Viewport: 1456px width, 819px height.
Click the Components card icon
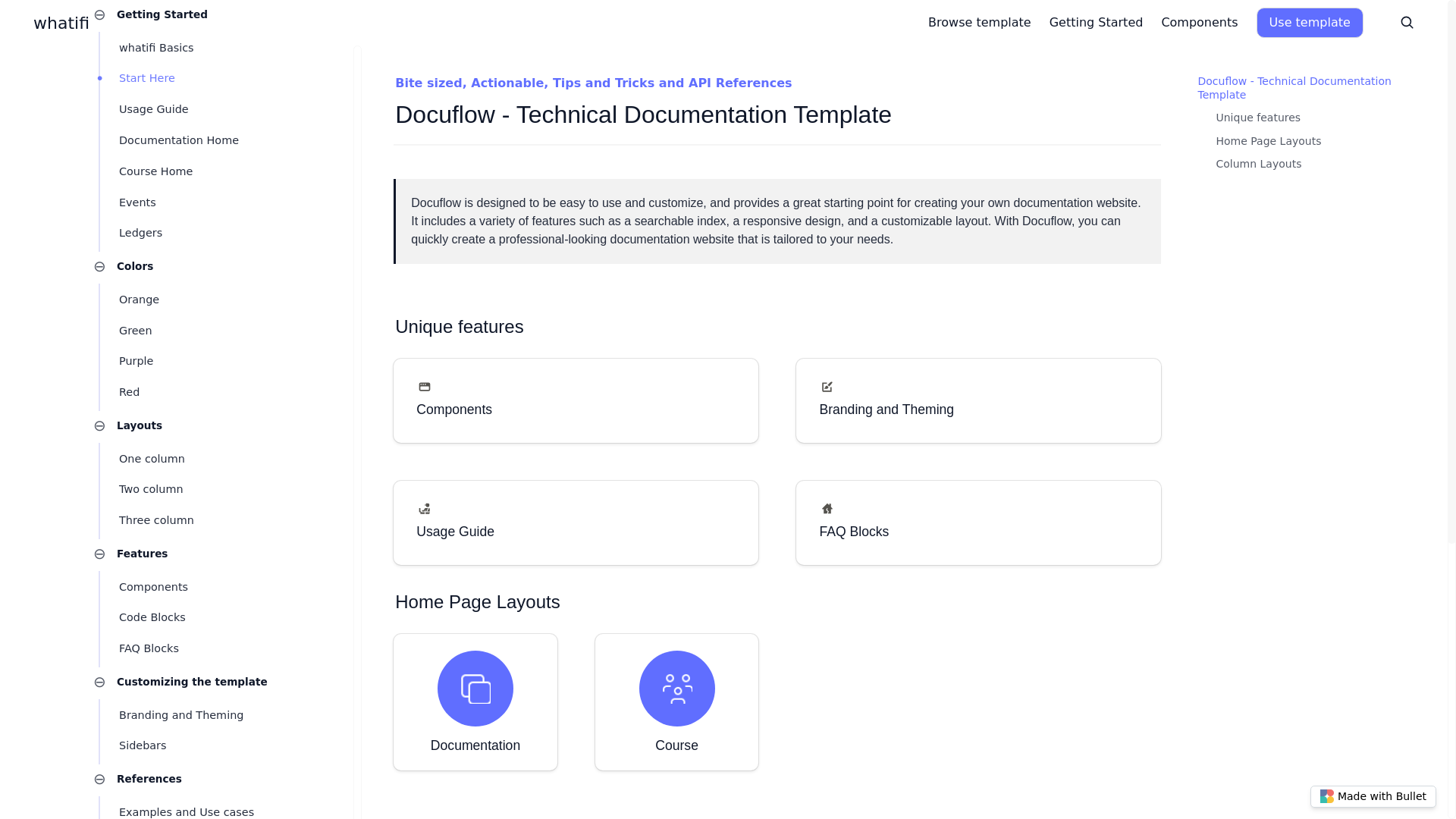pyautogui.click(x=425, y=387)
